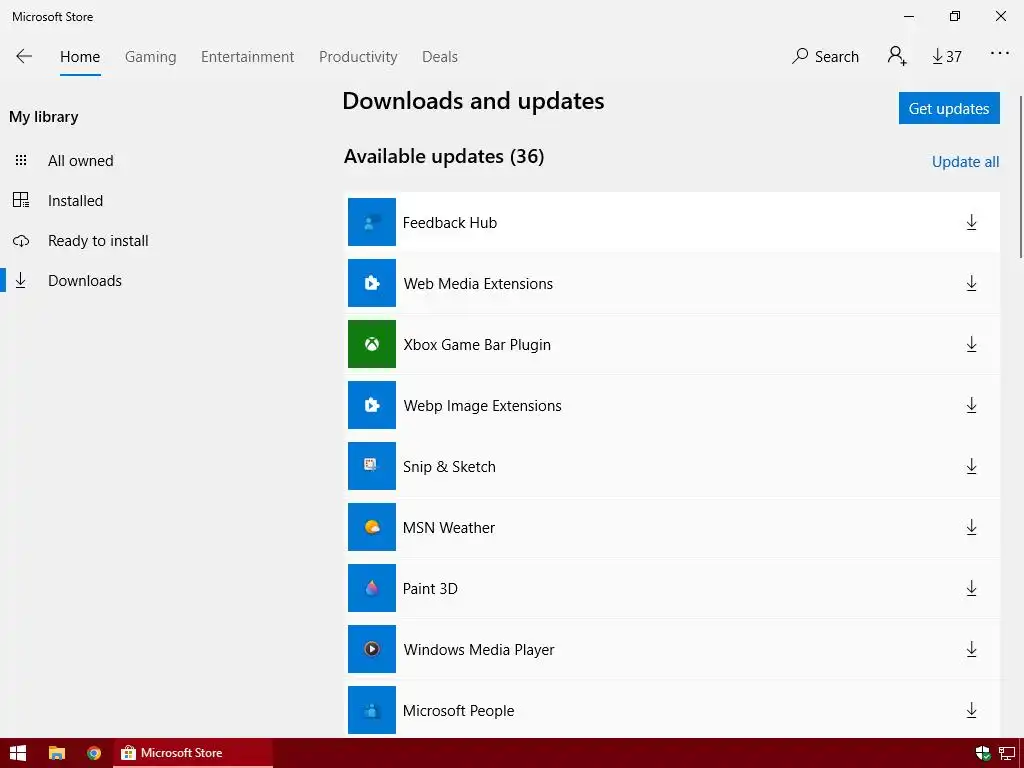This screenshot has height=768, width=1024.
Task: Click the Web Media Extensions name
Action: 478,283
